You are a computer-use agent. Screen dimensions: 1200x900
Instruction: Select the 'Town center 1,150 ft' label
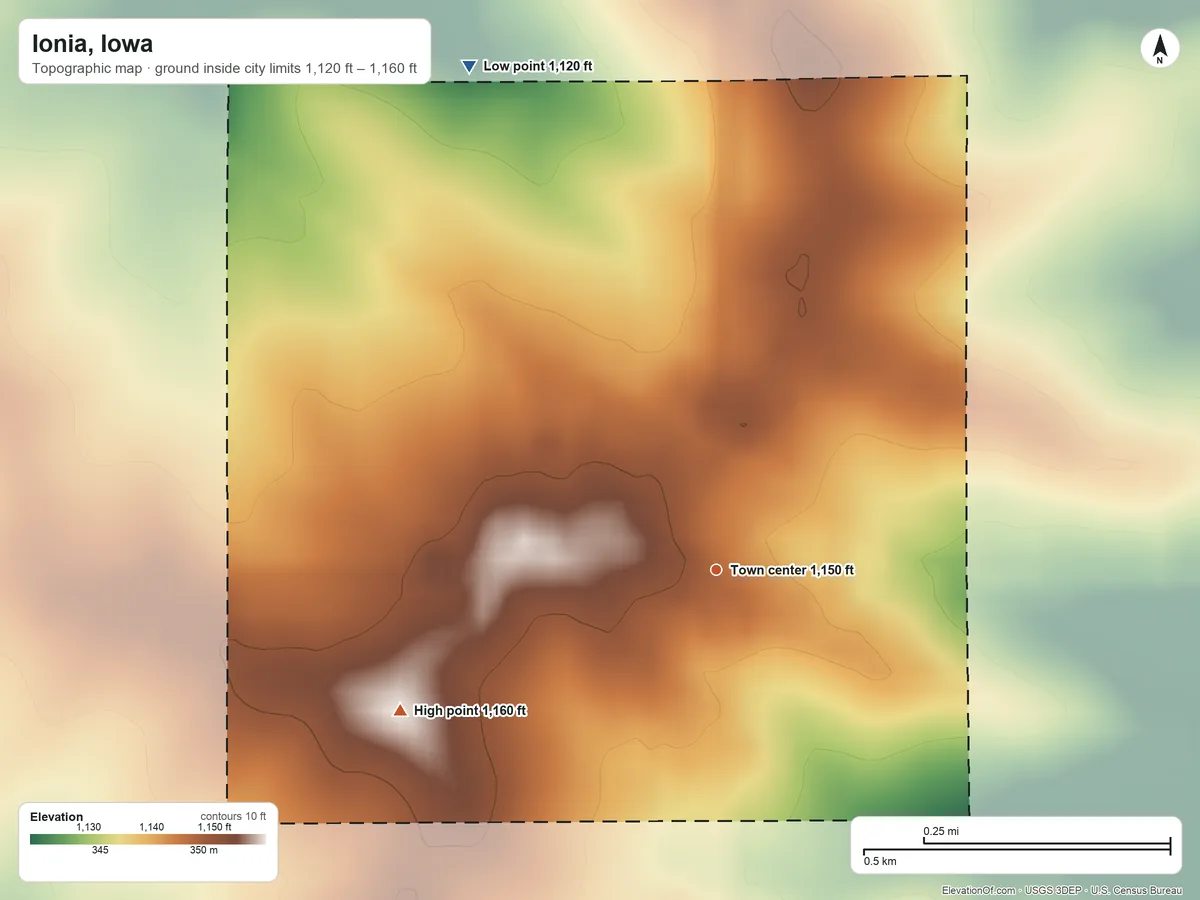tap(792, 570)
